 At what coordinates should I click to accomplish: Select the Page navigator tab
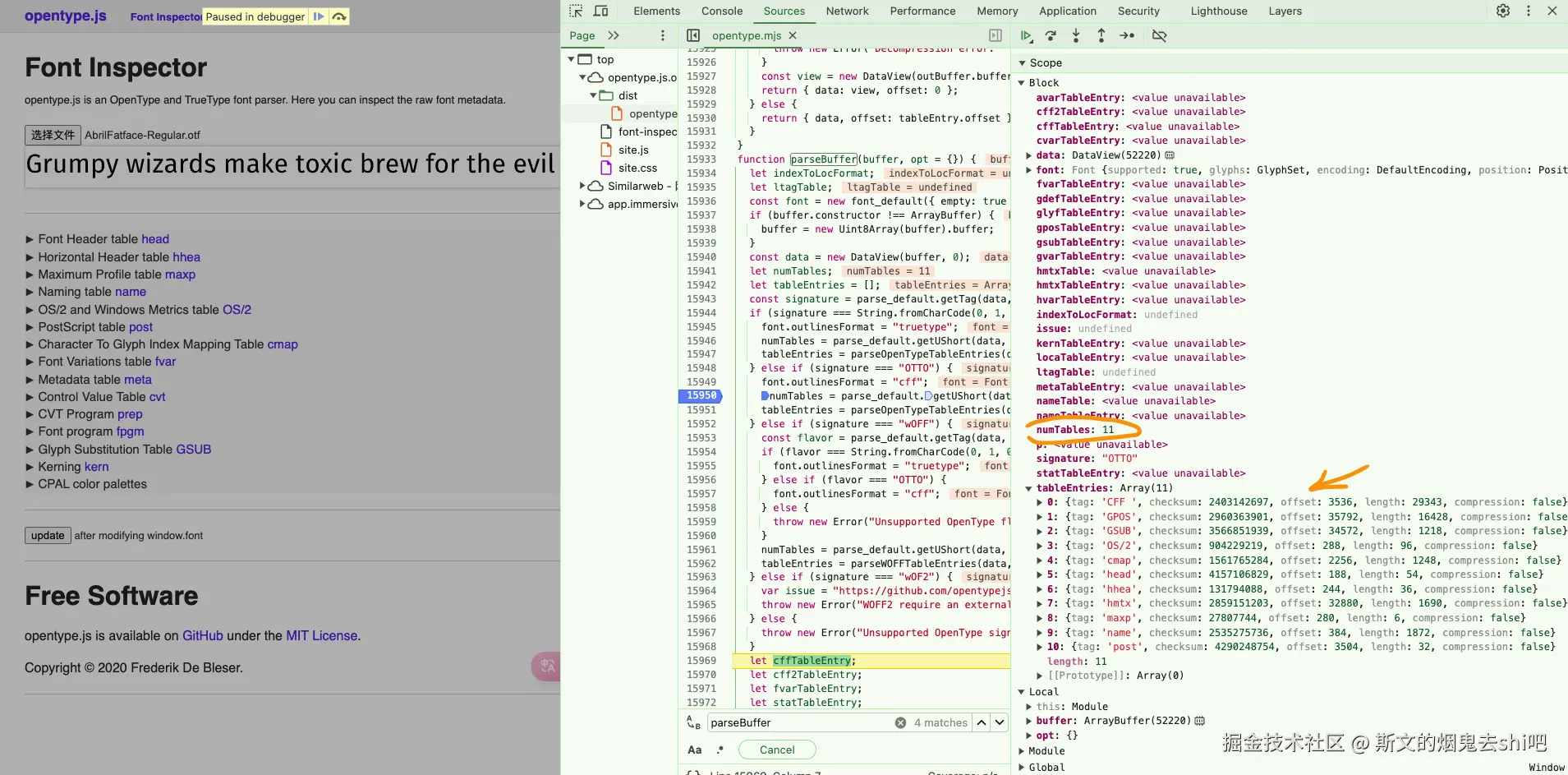coord(582,35)
